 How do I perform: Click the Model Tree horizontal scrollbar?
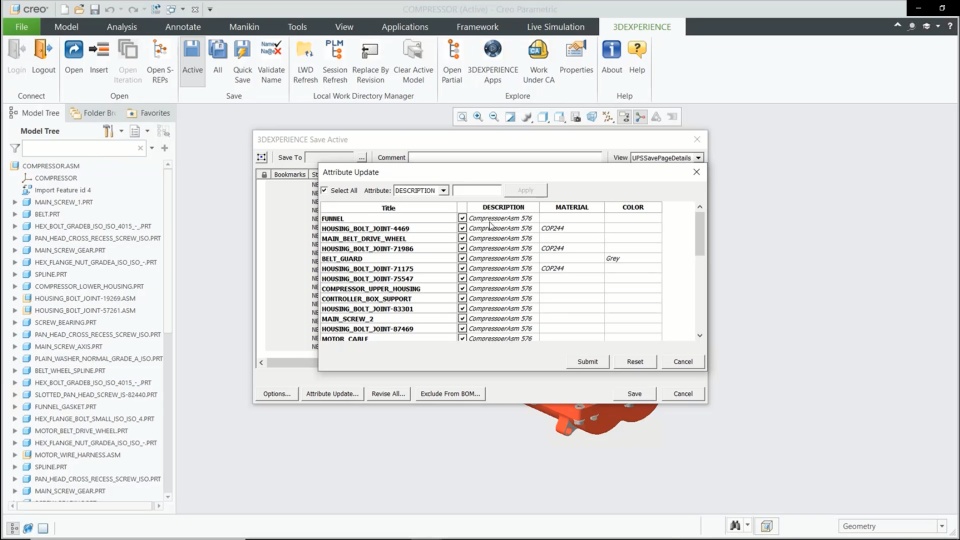pos(86,506)
